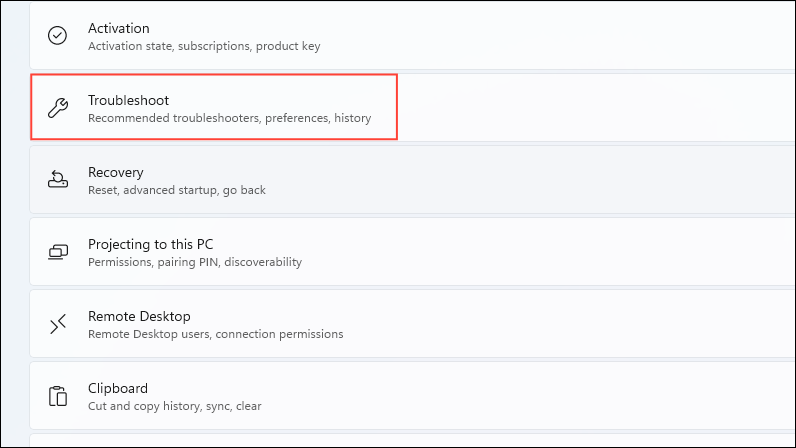Viewport: 796px width, 448px height.
Task: Open the Projecting to this PC title
Action: pyautogui.click(x=150, y=244)
